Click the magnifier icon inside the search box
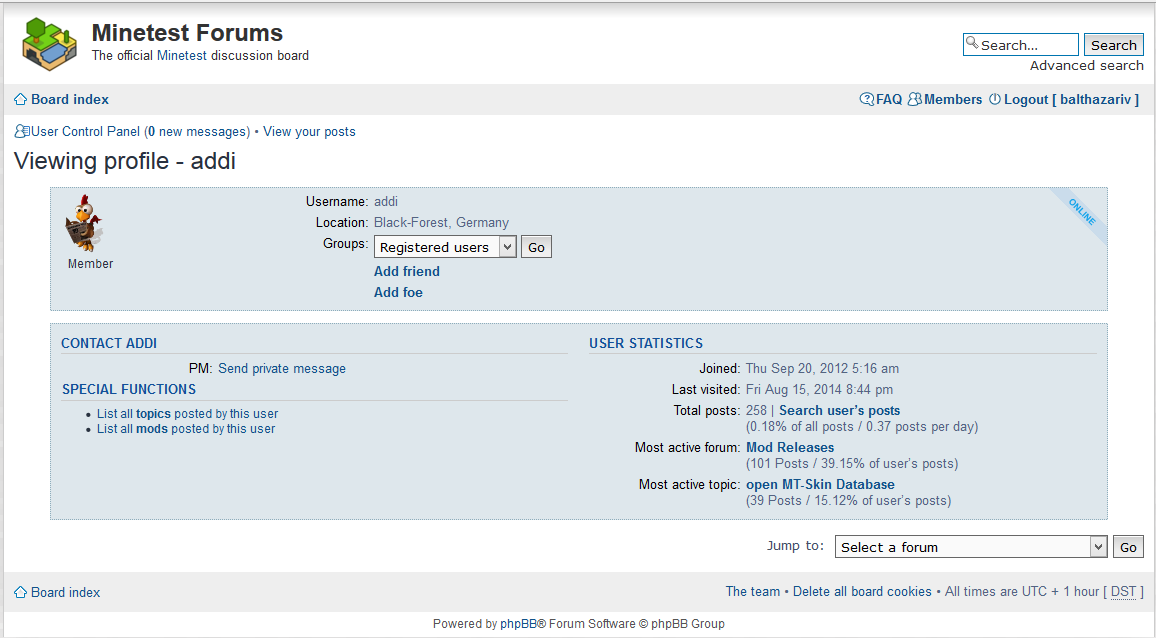 pos(971,44)
